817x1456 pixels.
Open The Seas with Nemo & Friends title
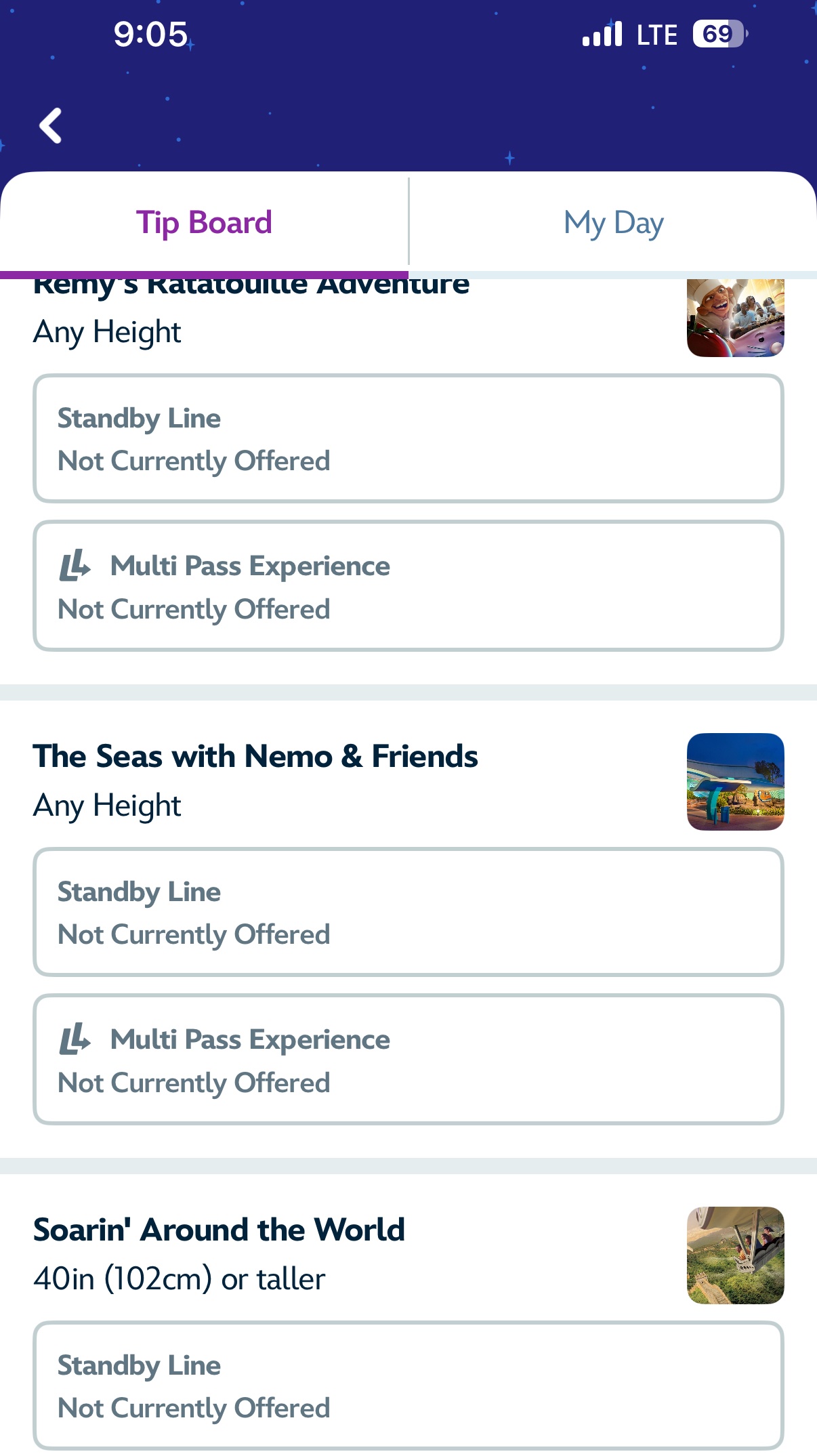[255, 756]
